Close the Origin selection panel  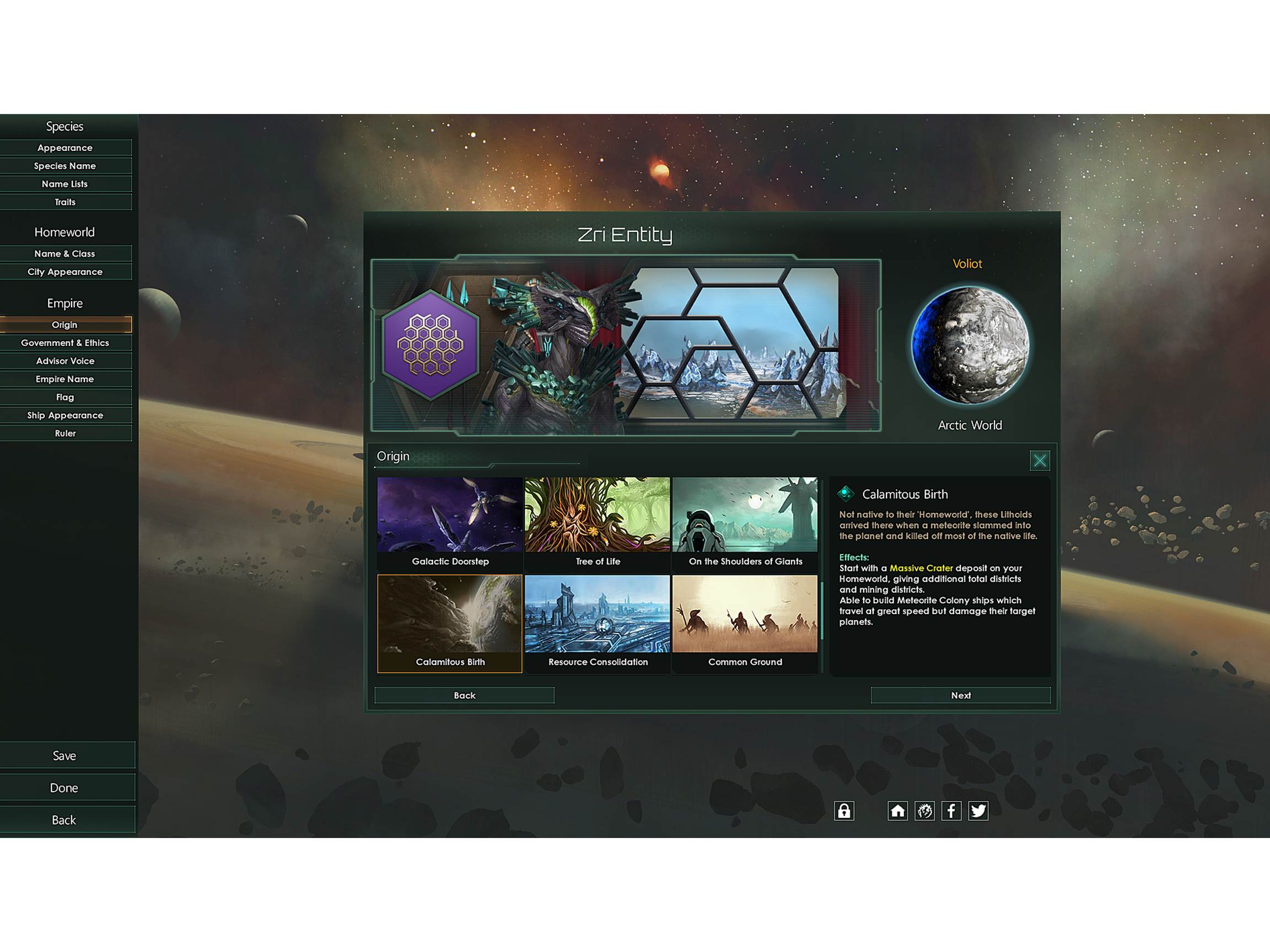1041,461
